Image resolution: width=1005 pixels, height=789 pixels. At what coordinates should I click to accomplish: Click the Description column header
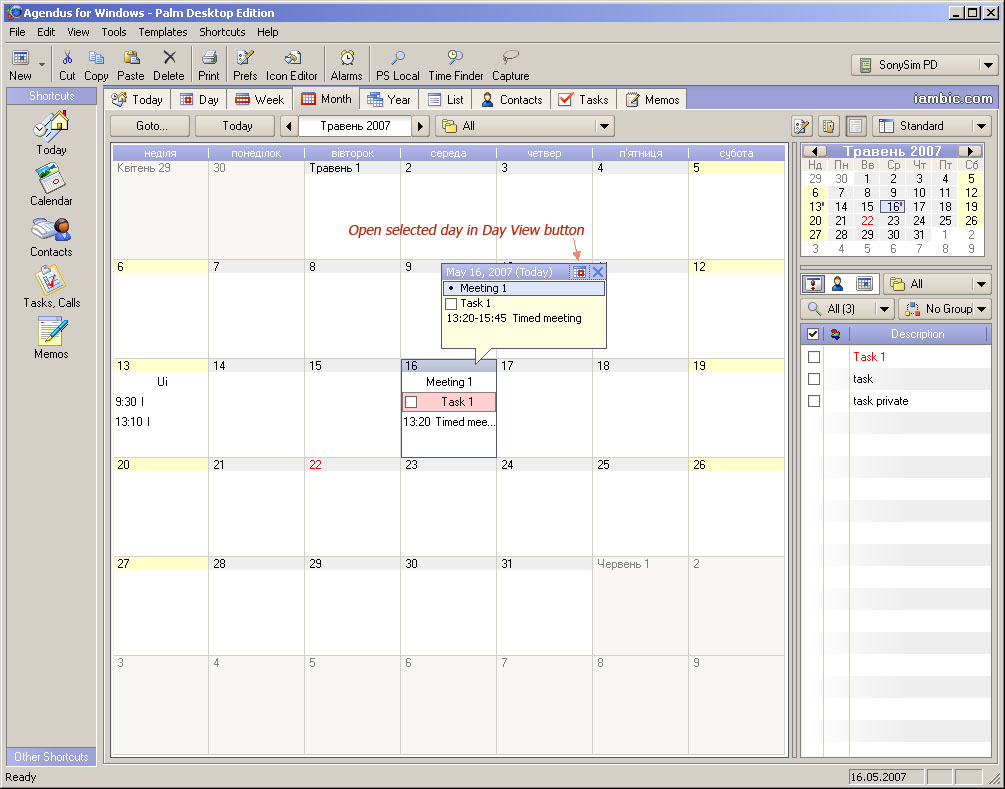click(x=917, y=334)
